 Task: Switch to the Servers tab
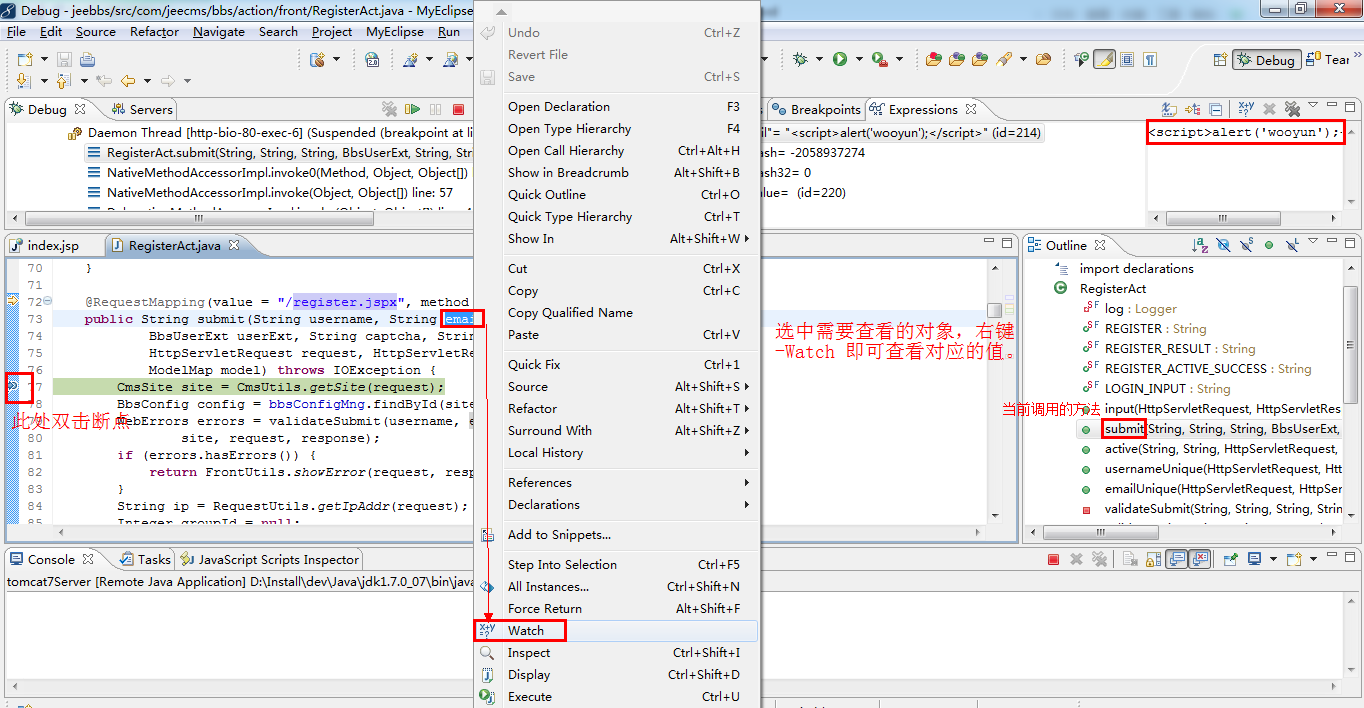coord(141,109)
